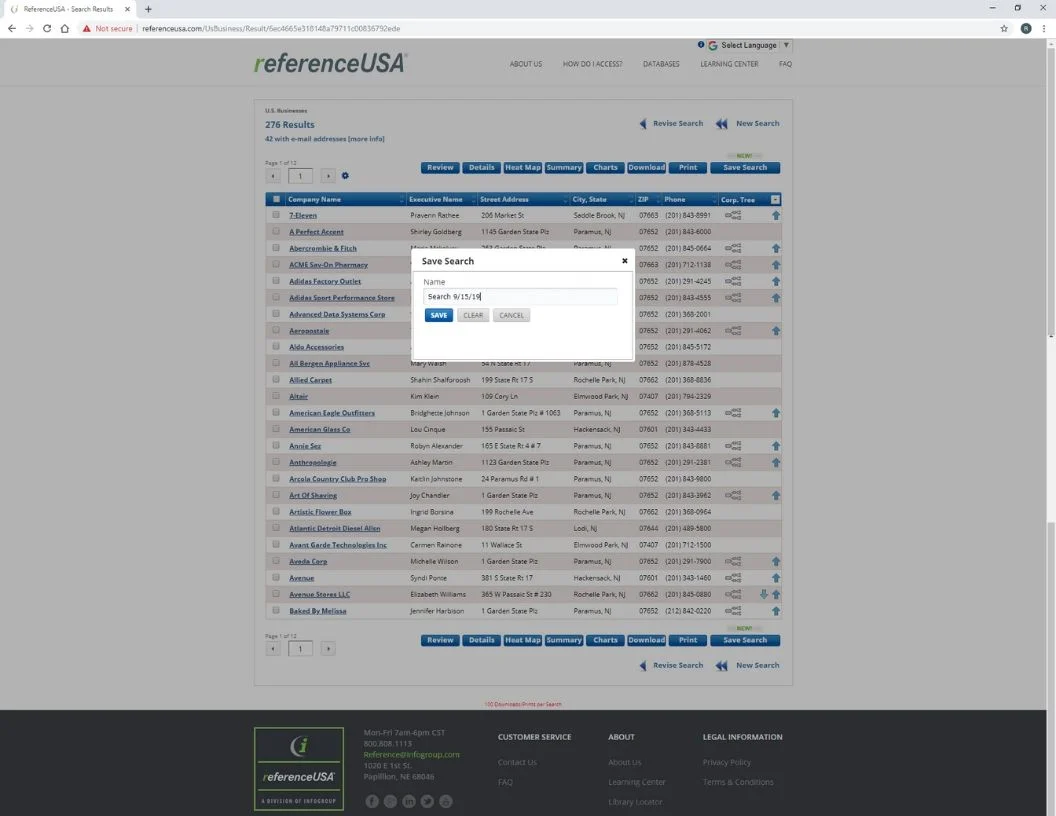Open corporate tree icon for 7-Eleven row
1056x816 pixels.
733,215
